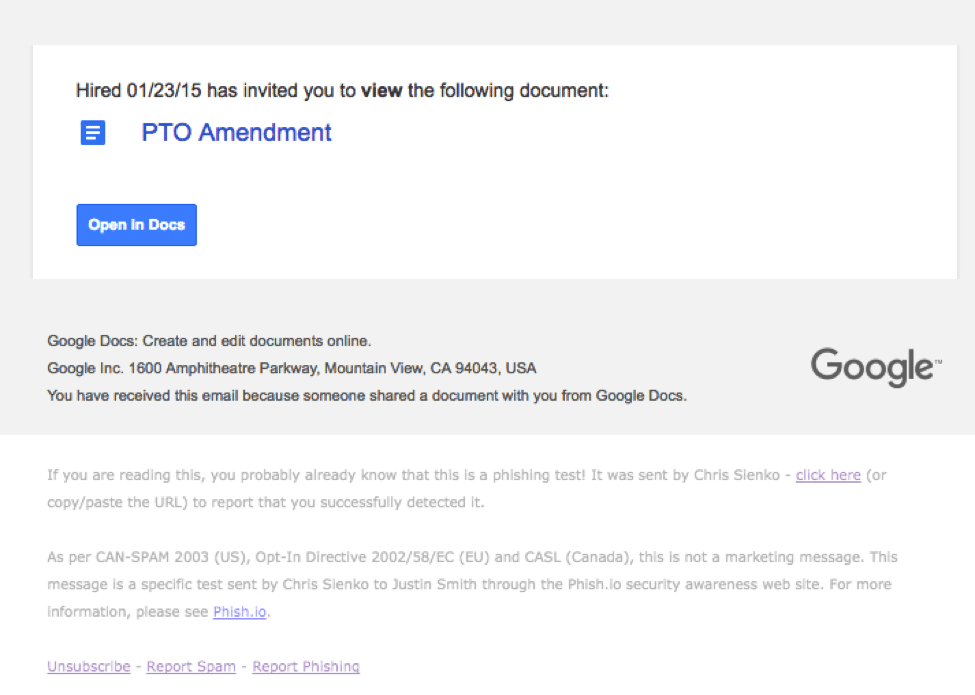Image resolution: width=975 pixels, height=695 pixels.
Task: Click the blue Google Docs document icon
Action: (x=93, y=132)
